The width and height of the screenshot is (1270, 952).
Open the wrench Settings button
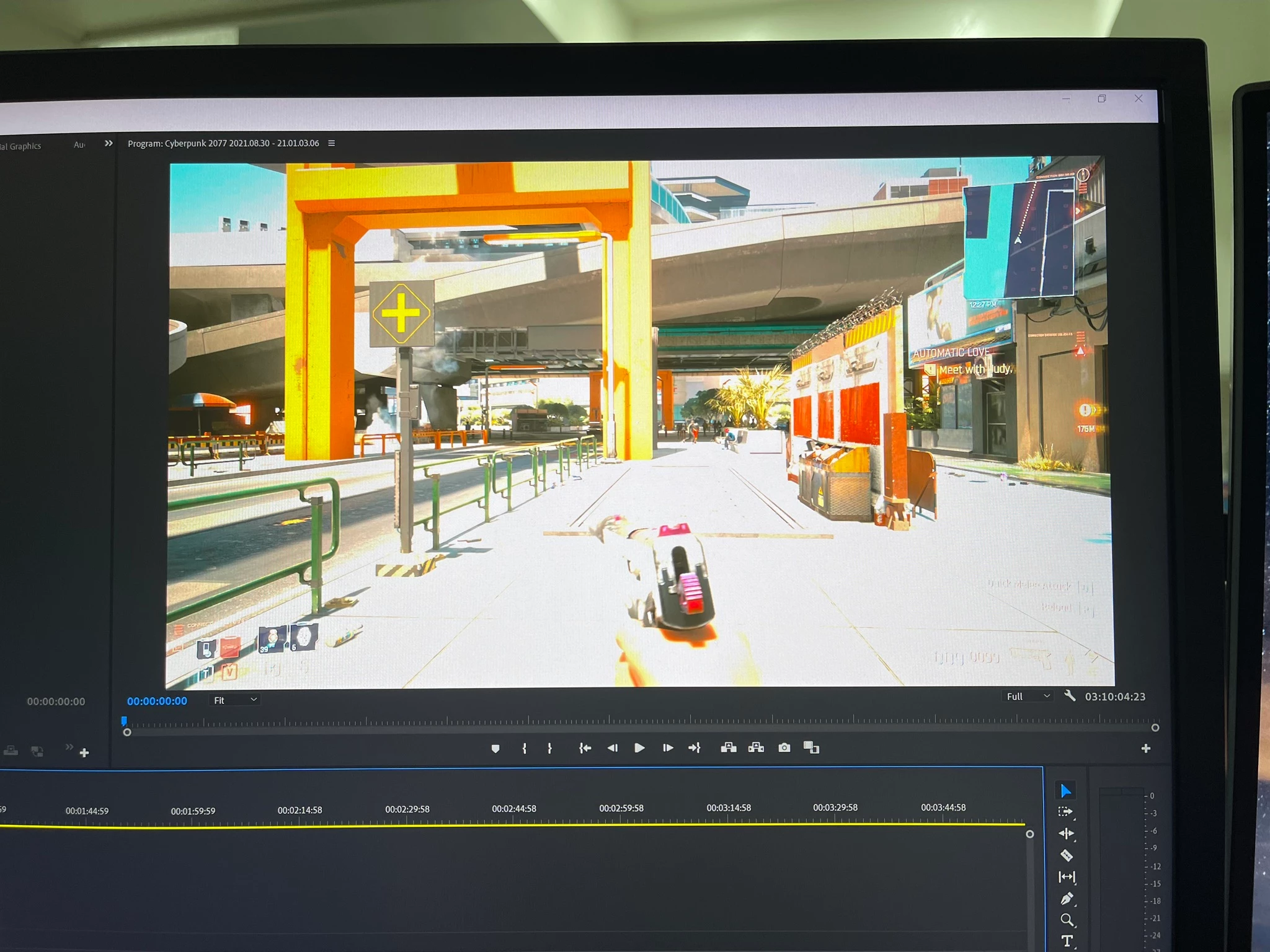pos(1070,696)
